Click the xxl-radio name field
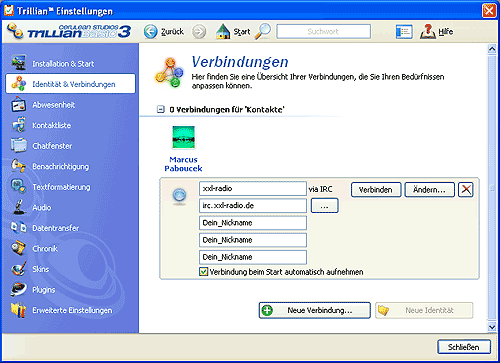 253,189
